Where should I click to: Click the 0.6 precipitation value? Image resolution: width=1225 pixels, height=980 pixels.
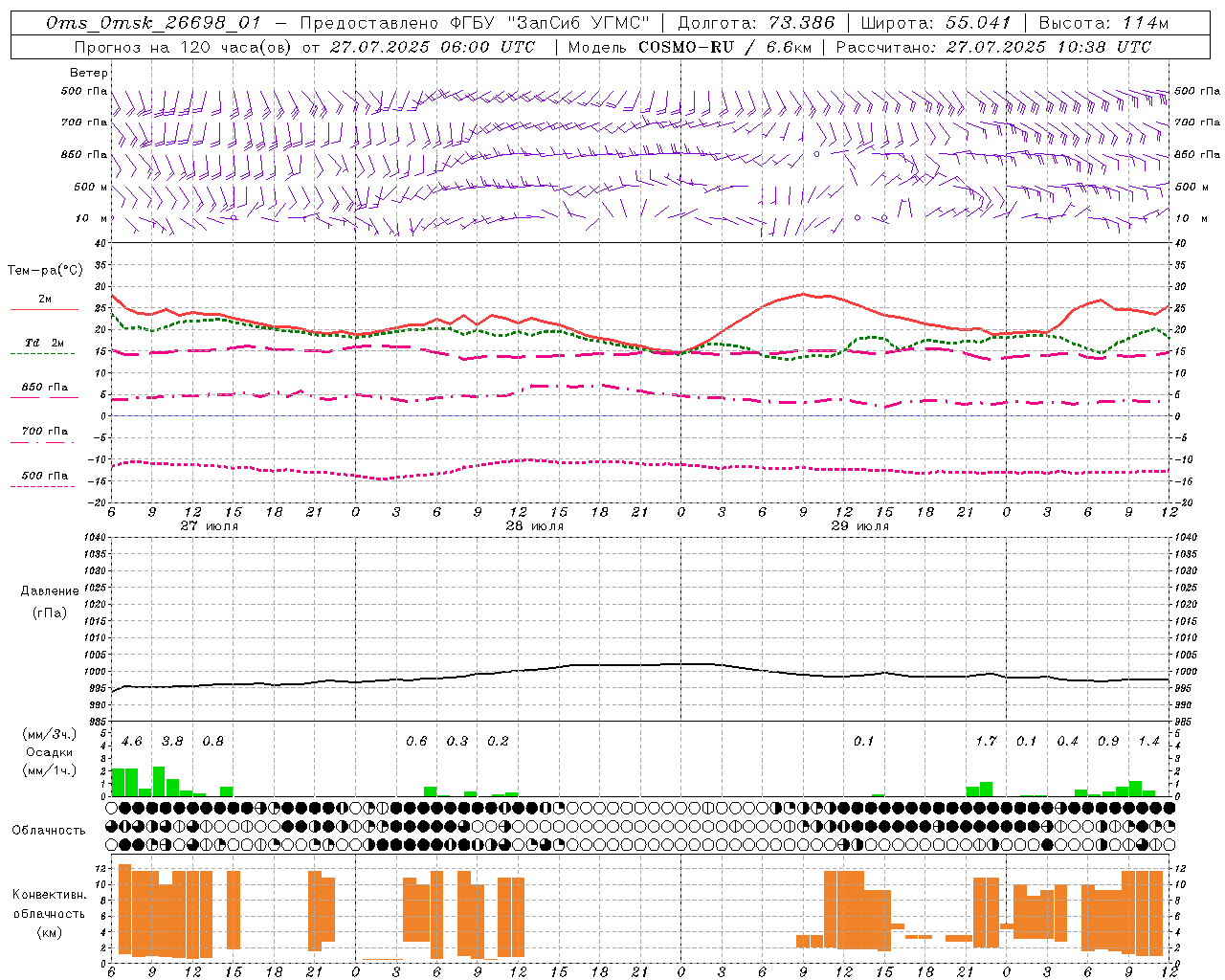tap(416, 742)
